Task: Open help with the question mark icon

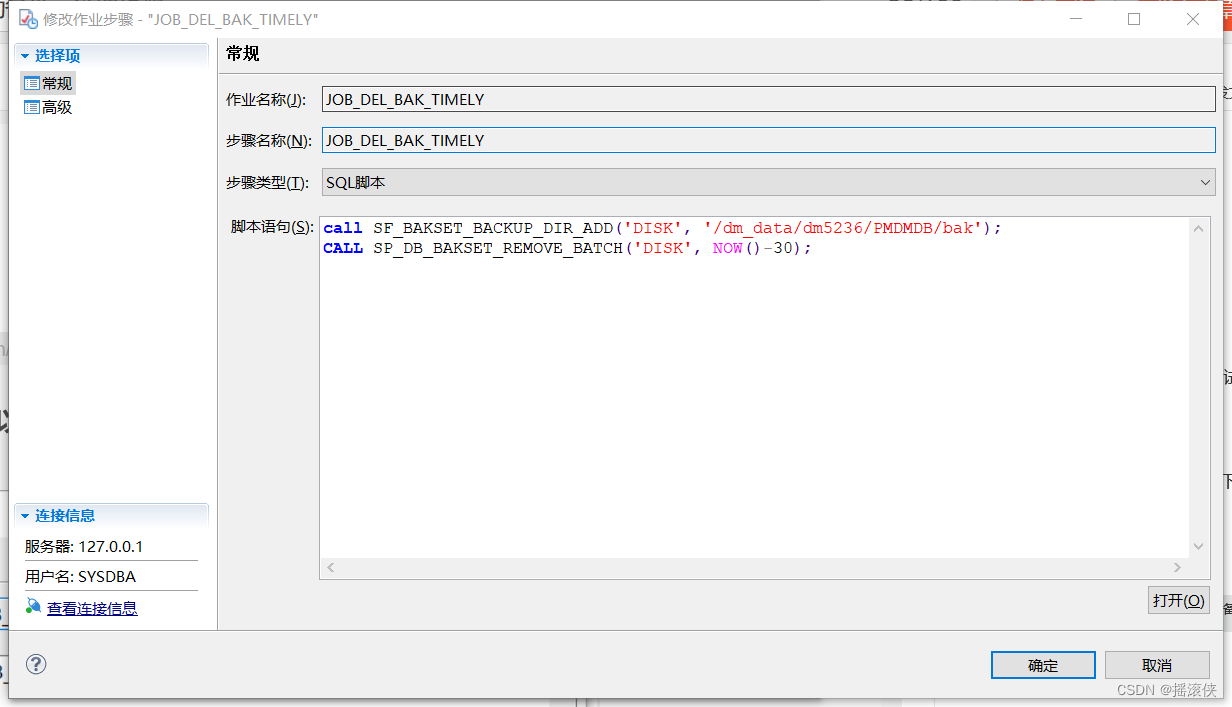Action: pyautogui.click(x=36, y=664)
